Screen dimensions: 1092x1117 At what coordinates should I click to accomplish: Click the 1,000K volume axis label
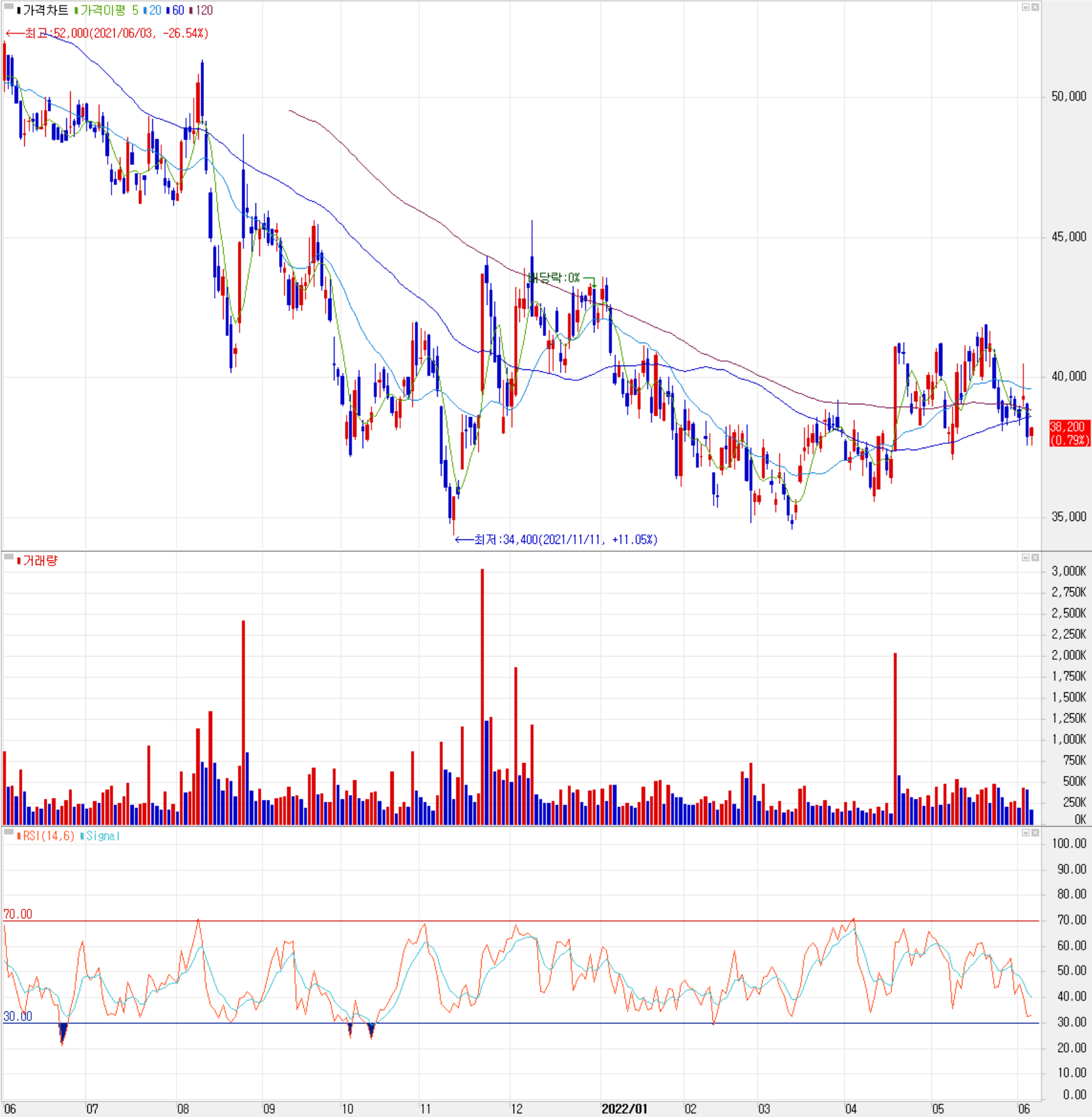(1069, 739)
